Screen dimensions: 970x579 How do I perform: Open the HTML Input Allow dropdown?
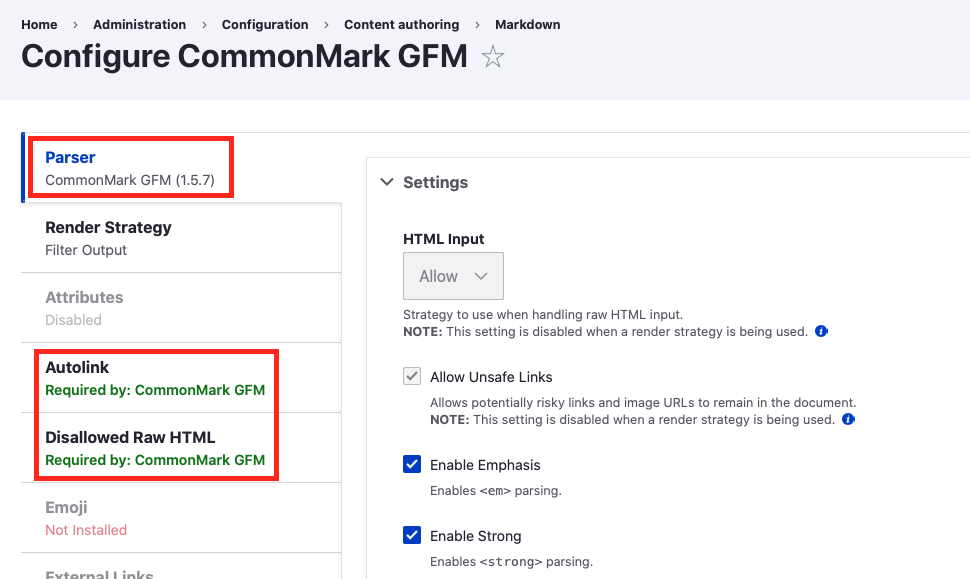tap(453, 276)
